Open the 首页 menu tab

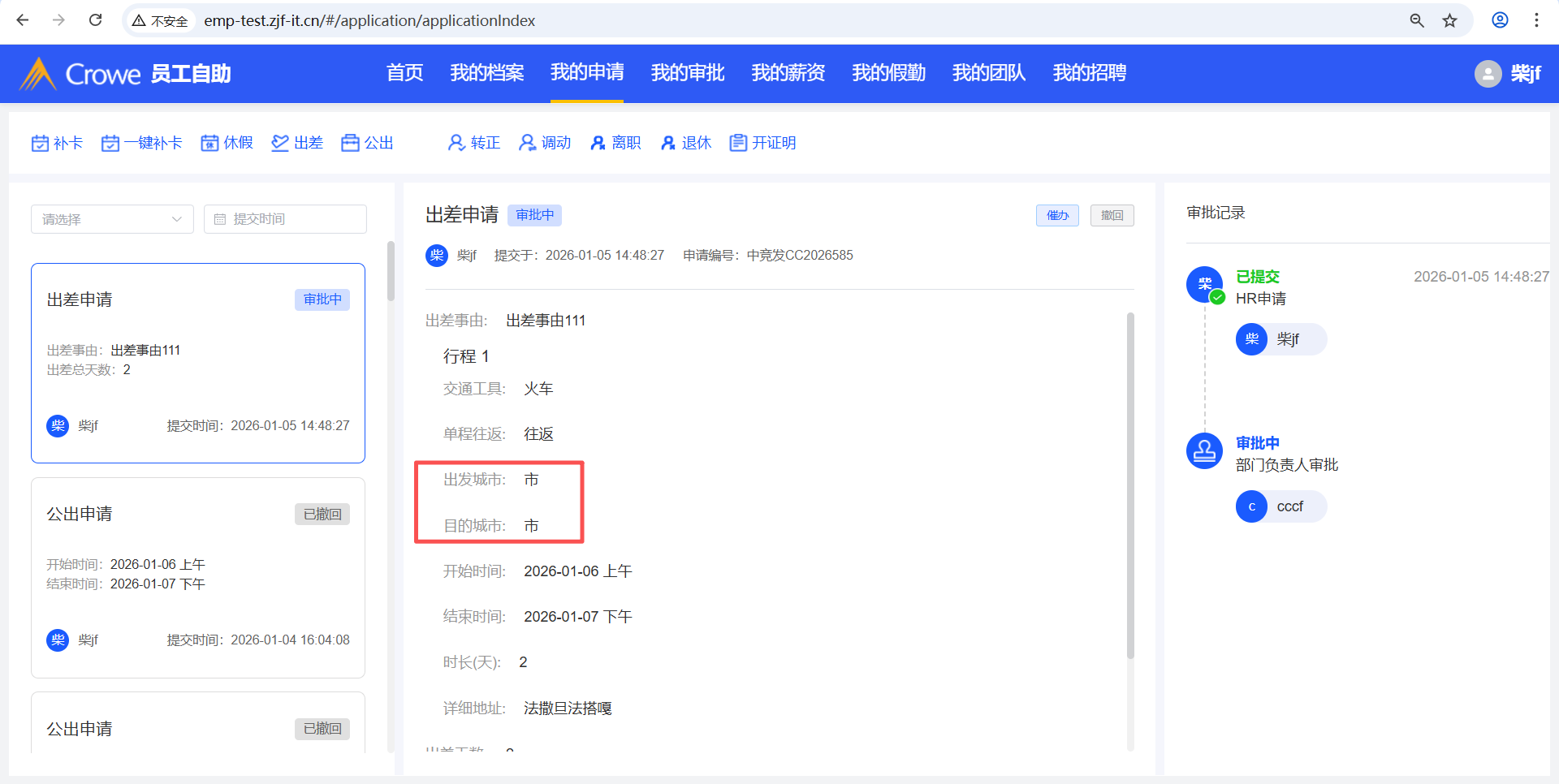[x=405, y=73]
